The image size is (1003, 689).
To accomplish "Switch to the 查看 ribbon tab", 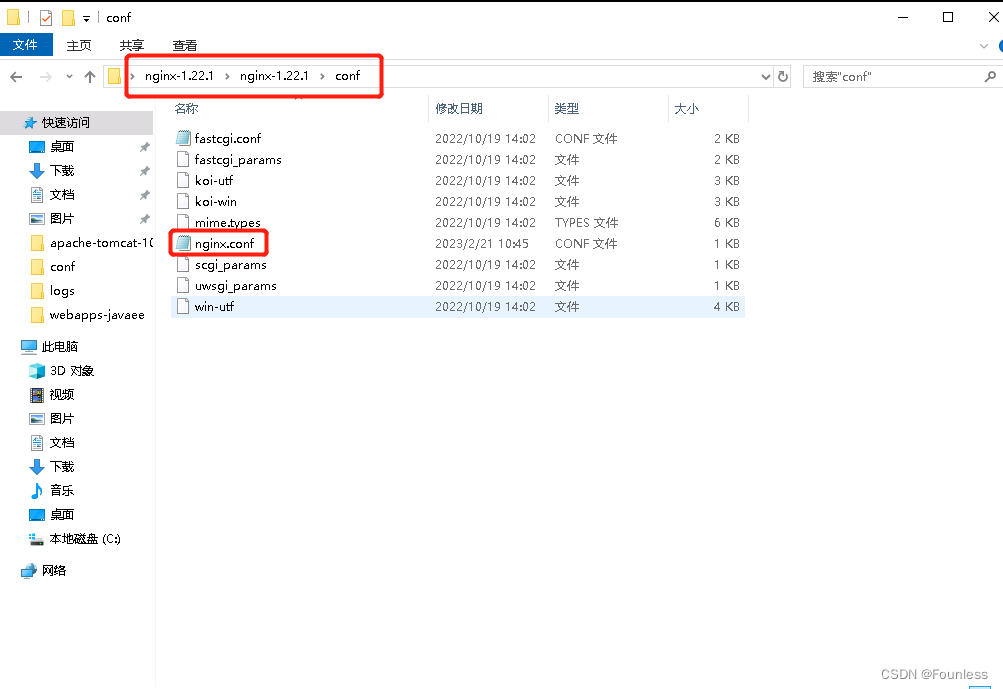I will [185, 45].
